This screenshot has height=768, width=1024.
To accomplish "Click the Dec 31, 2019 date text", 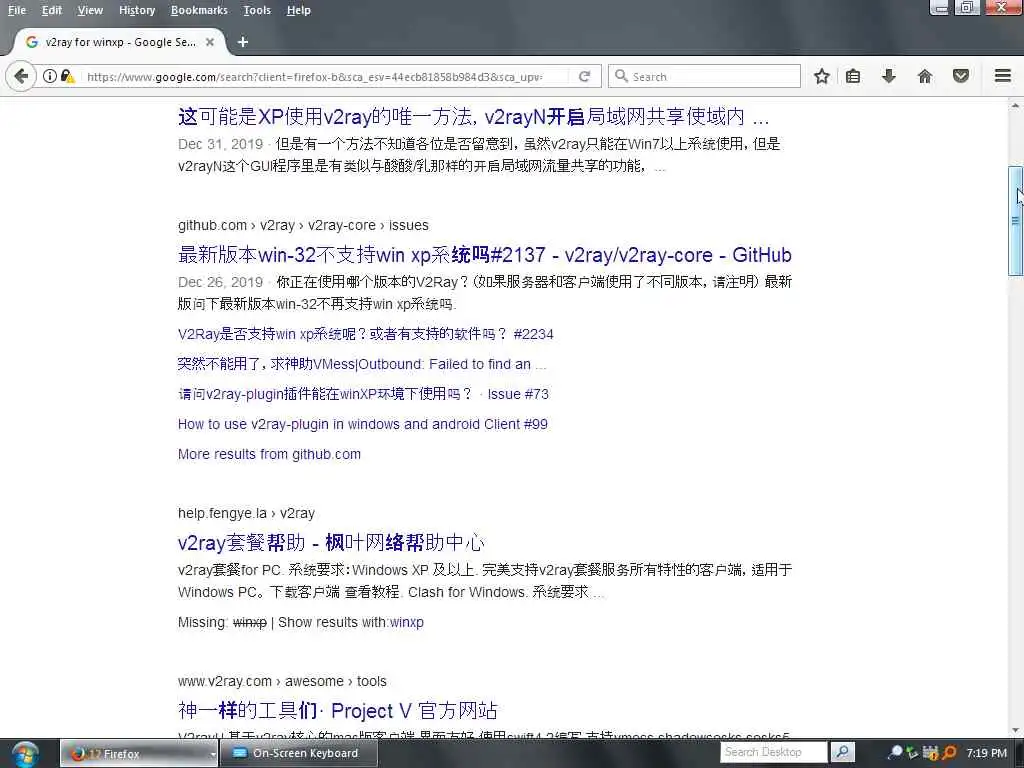I will 220,144.
